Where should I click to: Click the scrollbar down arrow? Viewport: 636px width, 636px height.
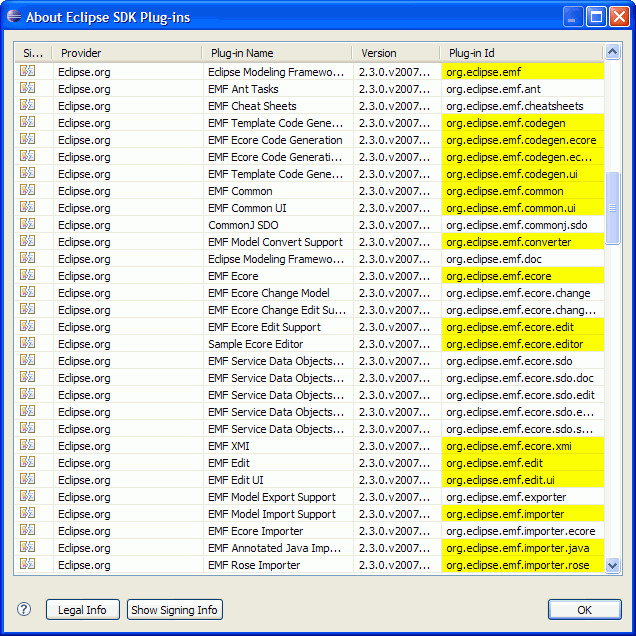coord(612,566)
